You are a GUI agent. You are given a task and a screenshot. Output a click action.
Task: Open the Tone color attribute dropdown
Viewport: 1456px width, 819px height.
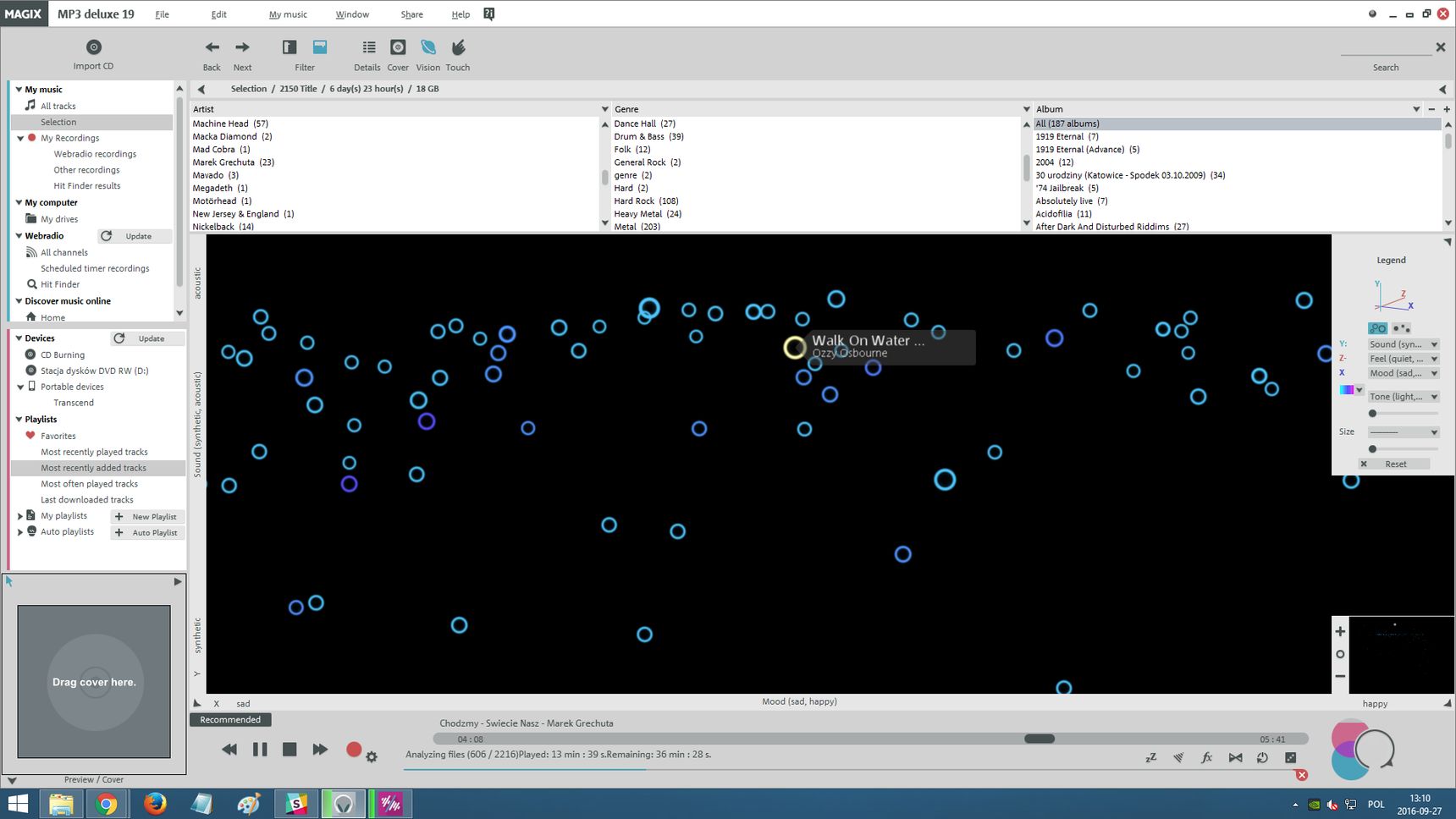pyautogui.click(x=1404, y=396)
